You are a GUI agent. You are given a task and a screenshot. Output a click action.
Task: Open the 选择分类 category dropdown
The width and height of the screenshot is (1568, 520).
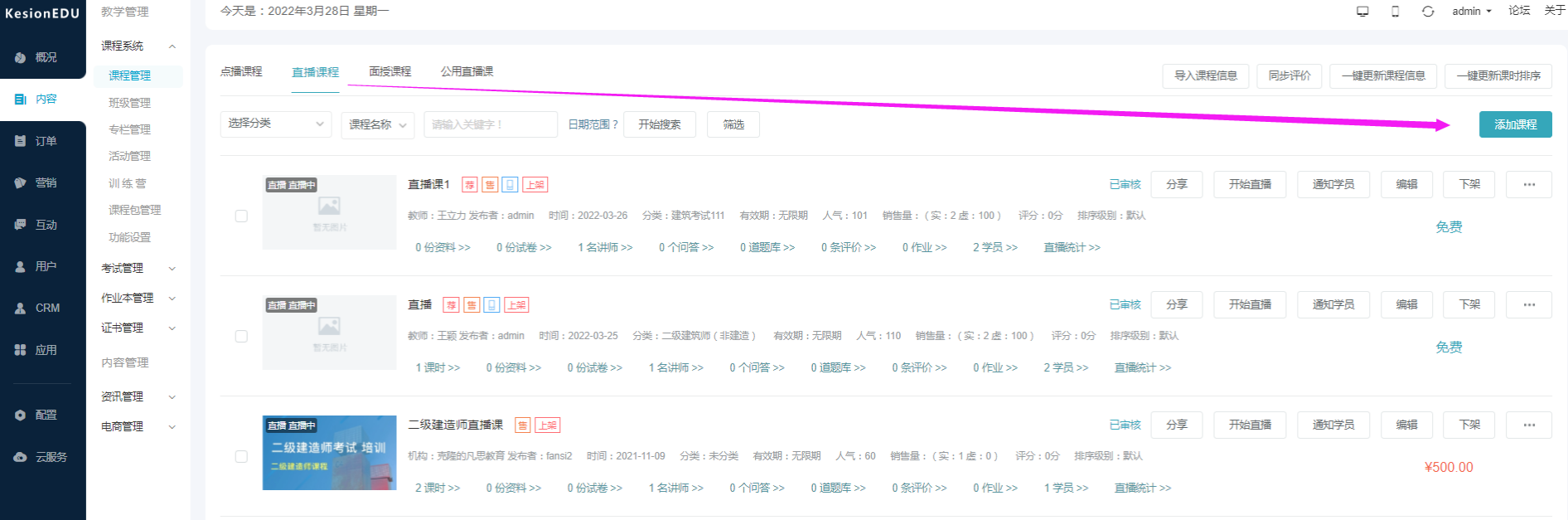275,124
